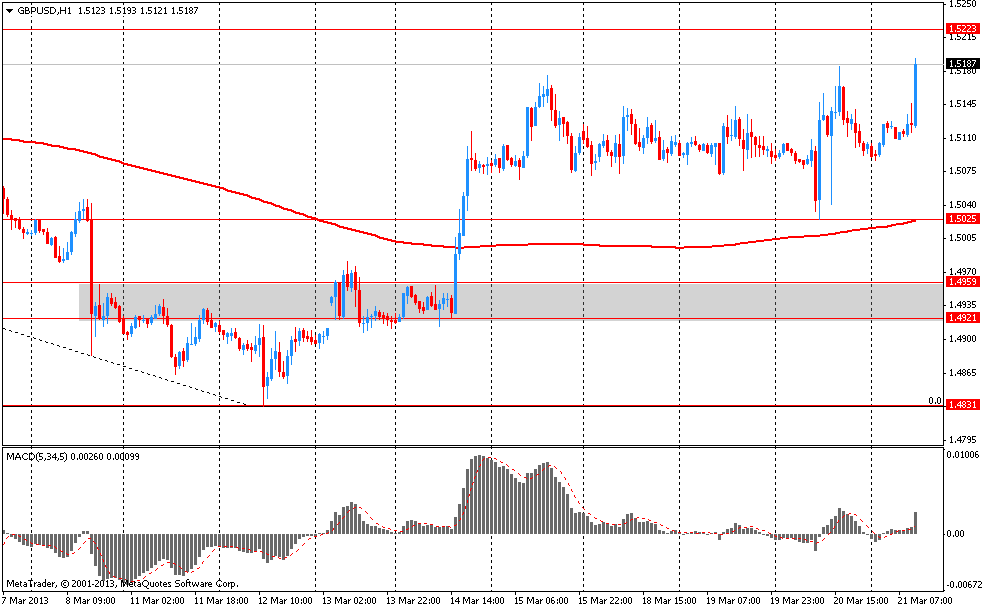Click the latest tall blue candlestick
The height and width of the screenshot is (609, 983).
click(915, 92)
